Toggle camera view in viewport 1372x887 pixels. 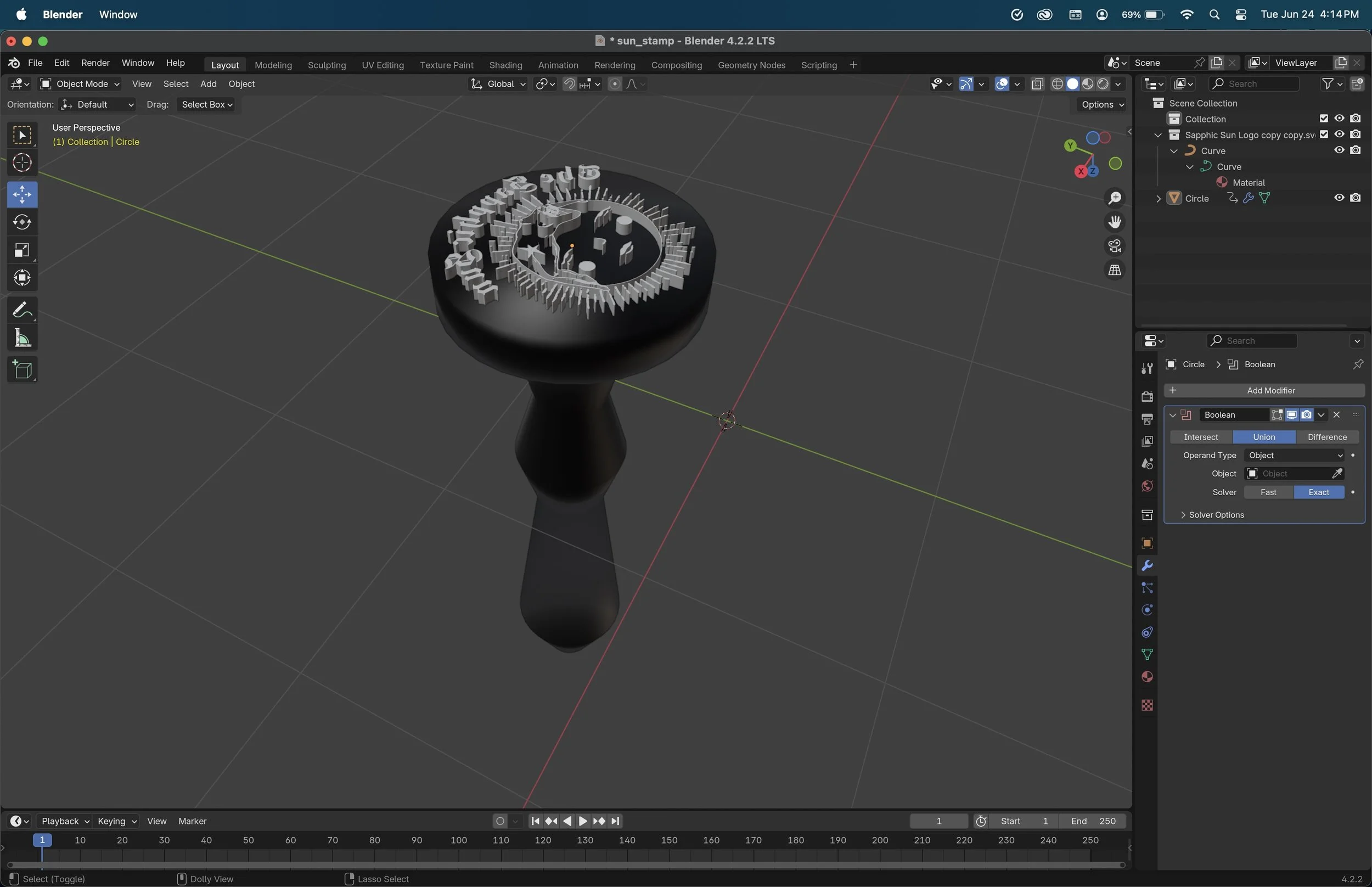(1115, 246)
